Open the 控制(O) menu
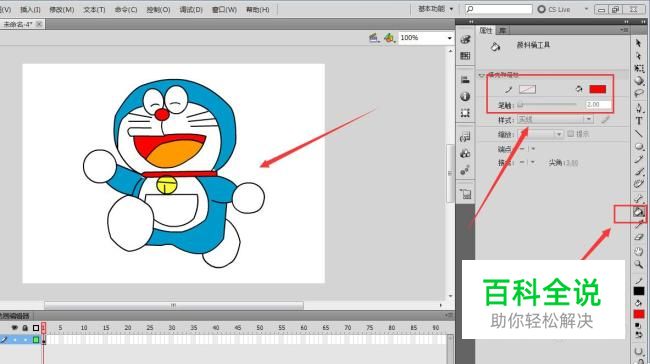The width and height of the screenshot is (650, 364). [x=158, y=9]
